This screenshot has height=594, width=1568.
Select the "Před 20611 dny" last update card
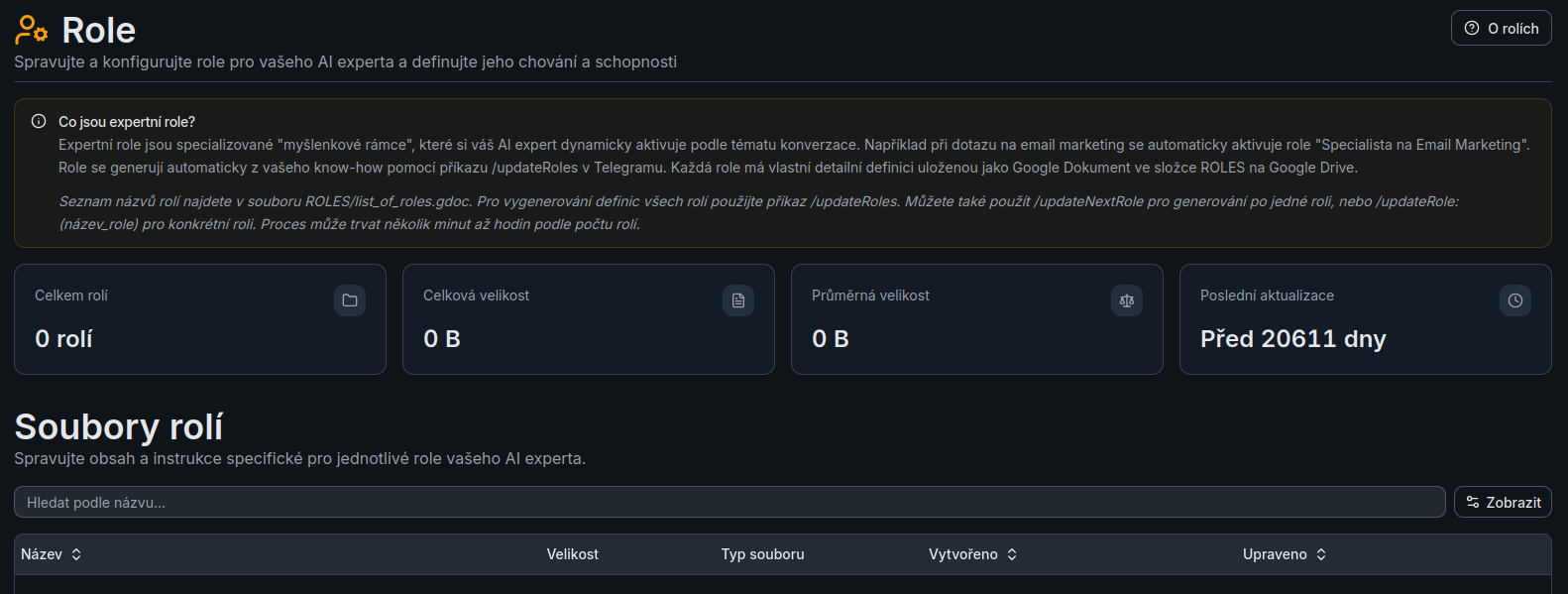pyautogui.click(x=1366, y=319)
